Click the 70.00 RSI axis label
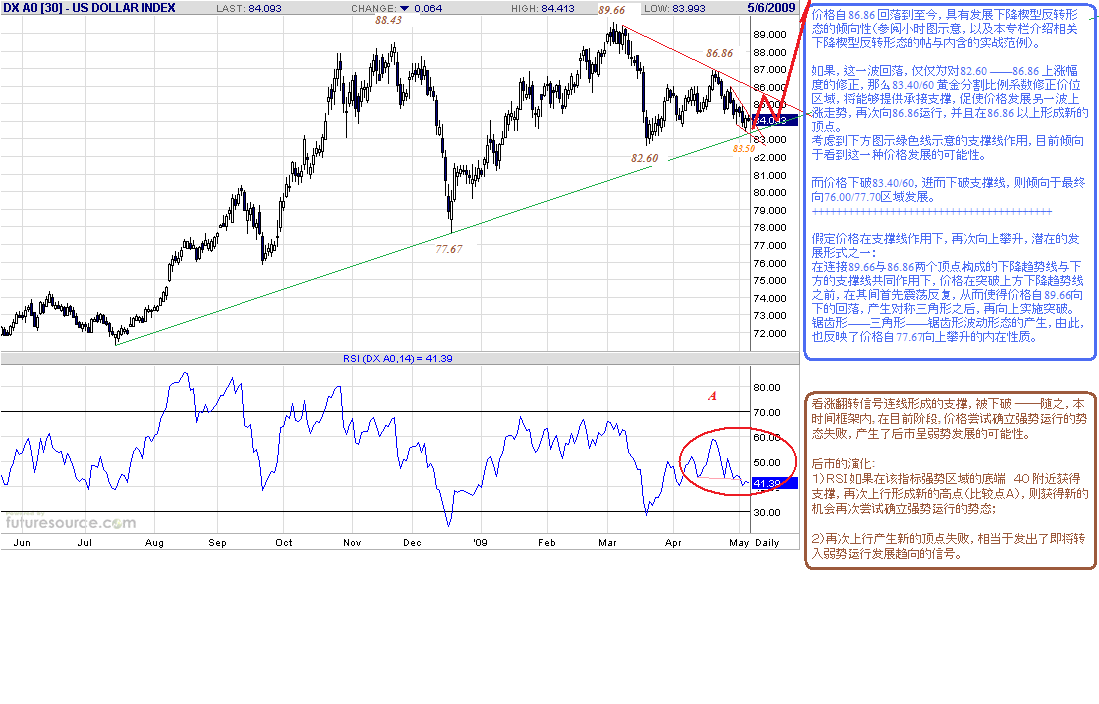 [x=767, y=413]
